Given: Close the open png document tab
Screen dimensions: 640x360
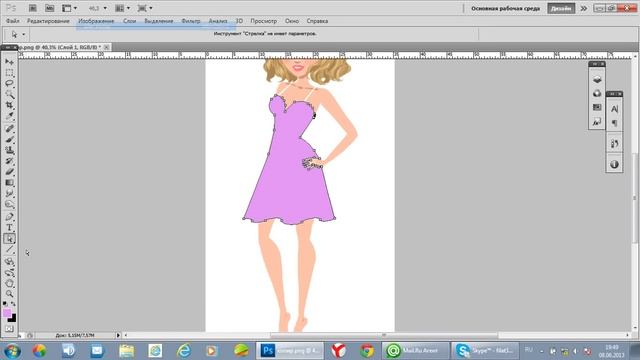Looking at the screenshot, I should [107, 47].
